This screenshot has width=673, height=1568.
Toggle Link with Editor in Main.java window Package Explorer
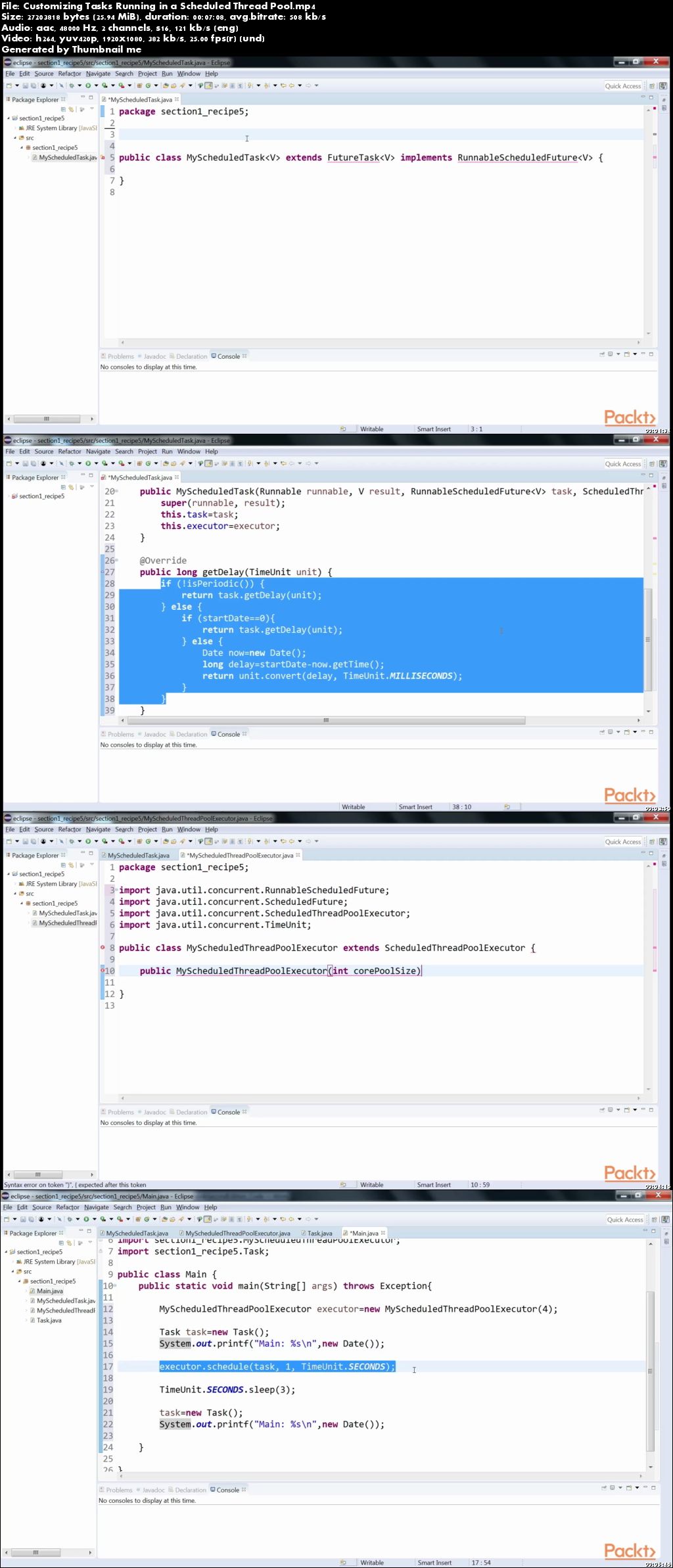point(69,1243)
